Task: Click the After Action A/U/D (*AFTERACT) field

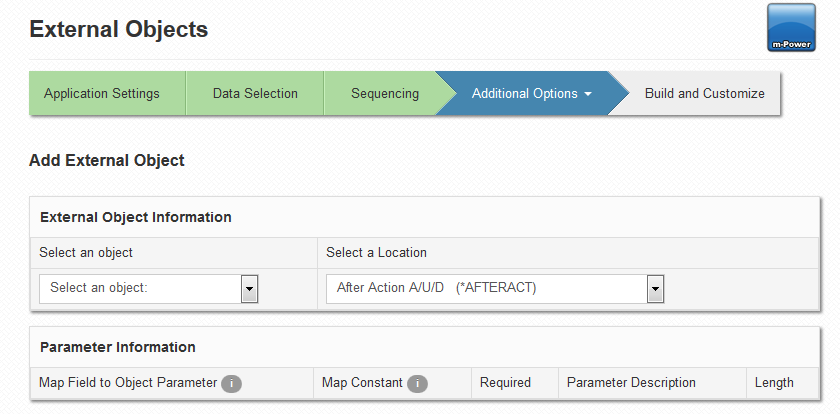Action: (x=495, y=289)
